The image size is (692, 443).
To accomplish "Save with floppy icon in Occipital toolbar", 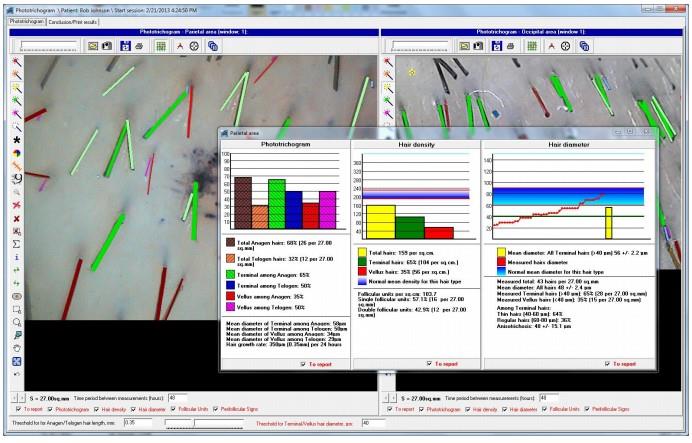I will click(x=497, y=46).
